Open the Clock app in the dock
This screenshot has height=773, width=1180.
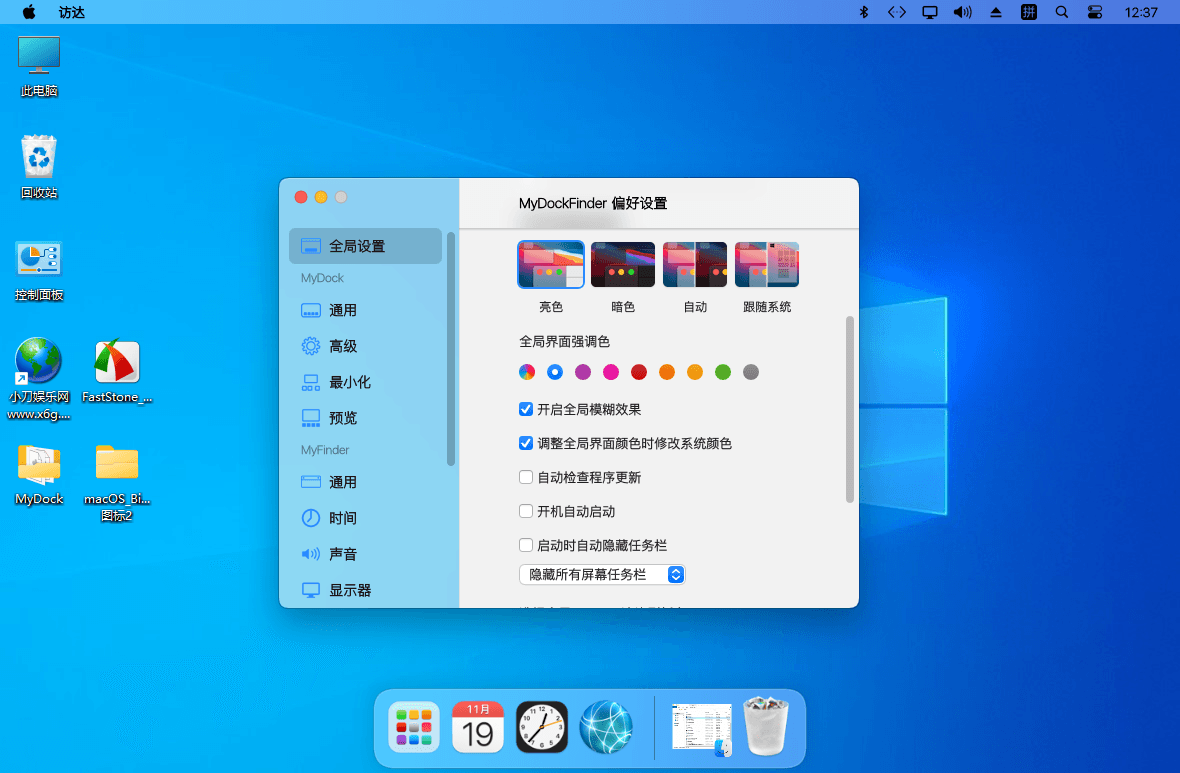541,727
